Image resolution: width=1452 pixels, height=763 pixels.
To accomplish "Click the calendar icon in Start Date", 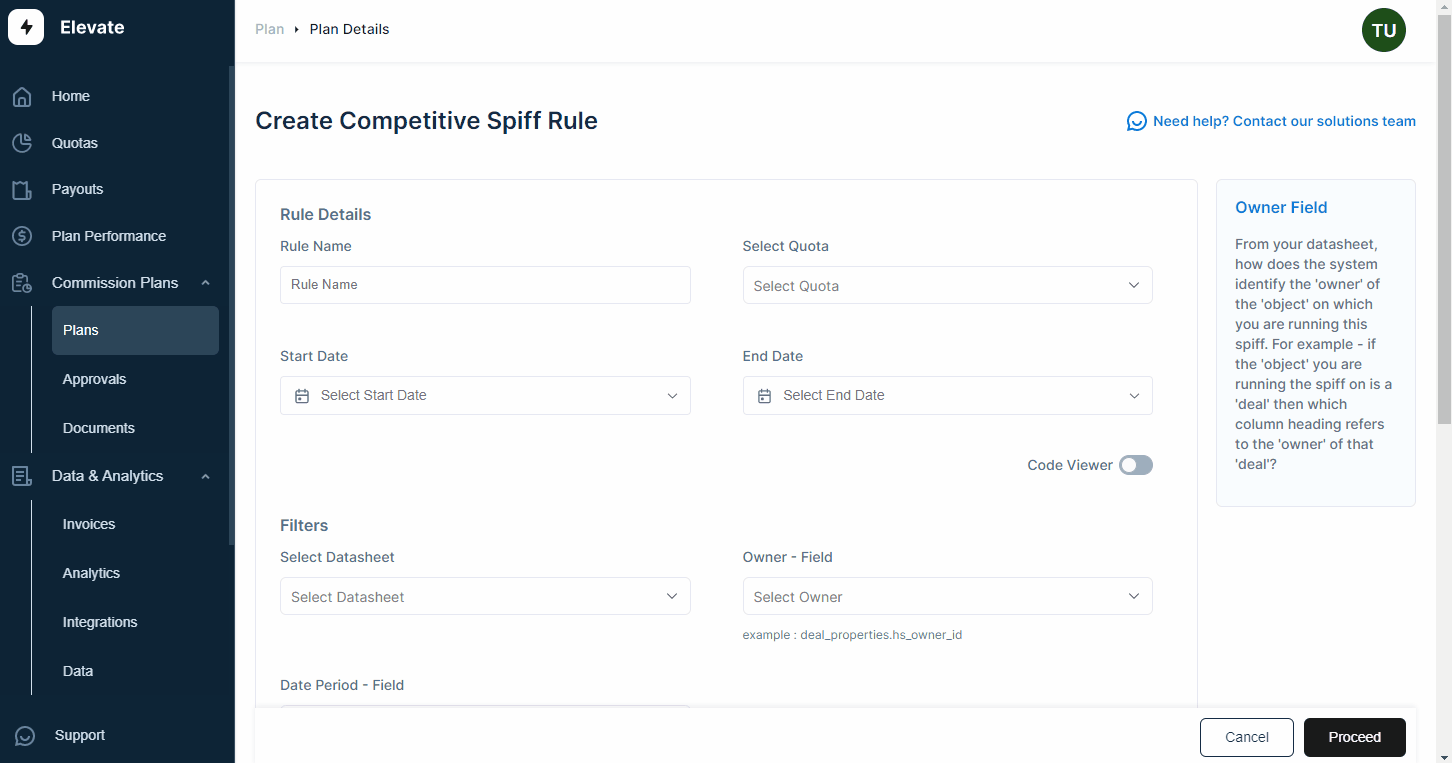I will tap(302, 396).
